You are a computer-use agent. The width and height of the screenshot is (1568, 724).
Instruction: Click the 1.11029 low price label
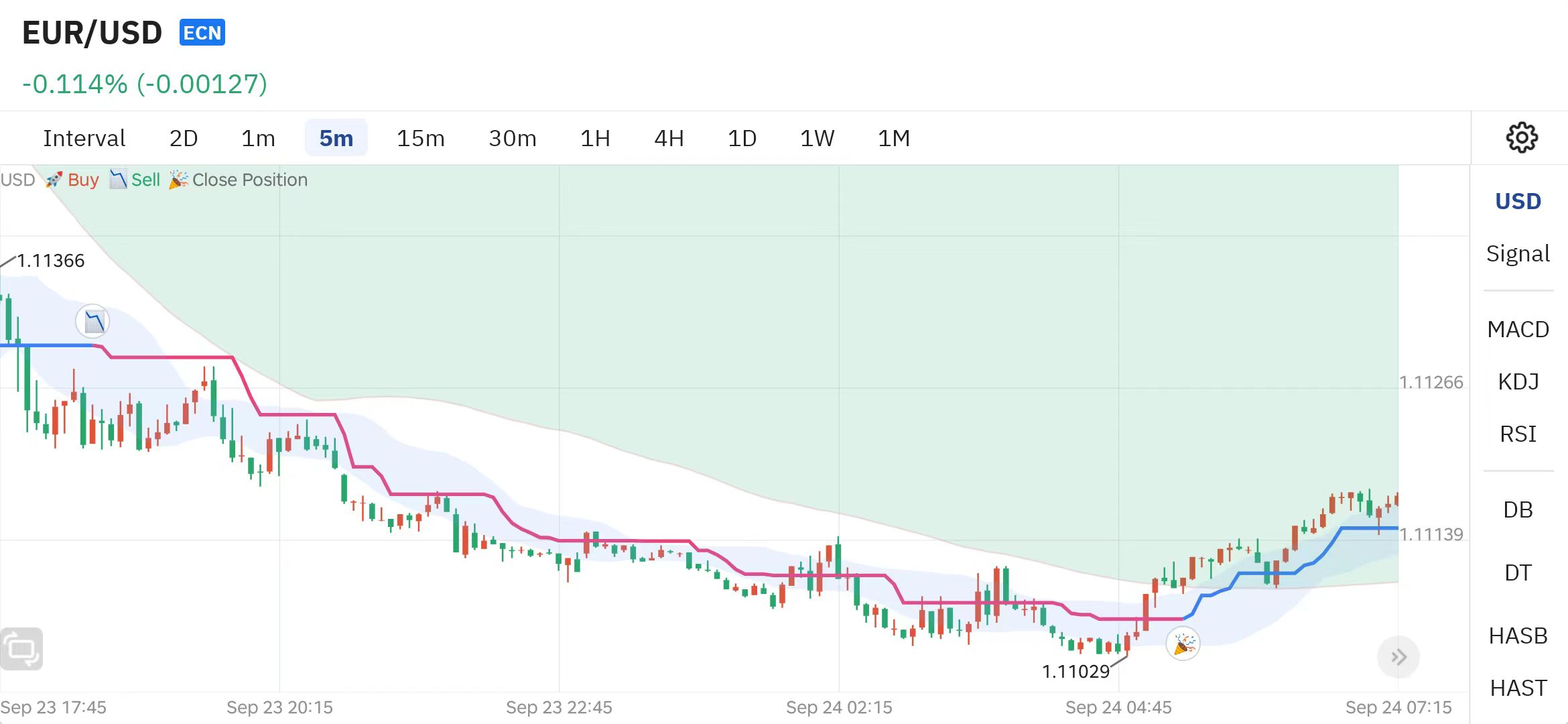pyautogui.click(x=1075, y=671)
